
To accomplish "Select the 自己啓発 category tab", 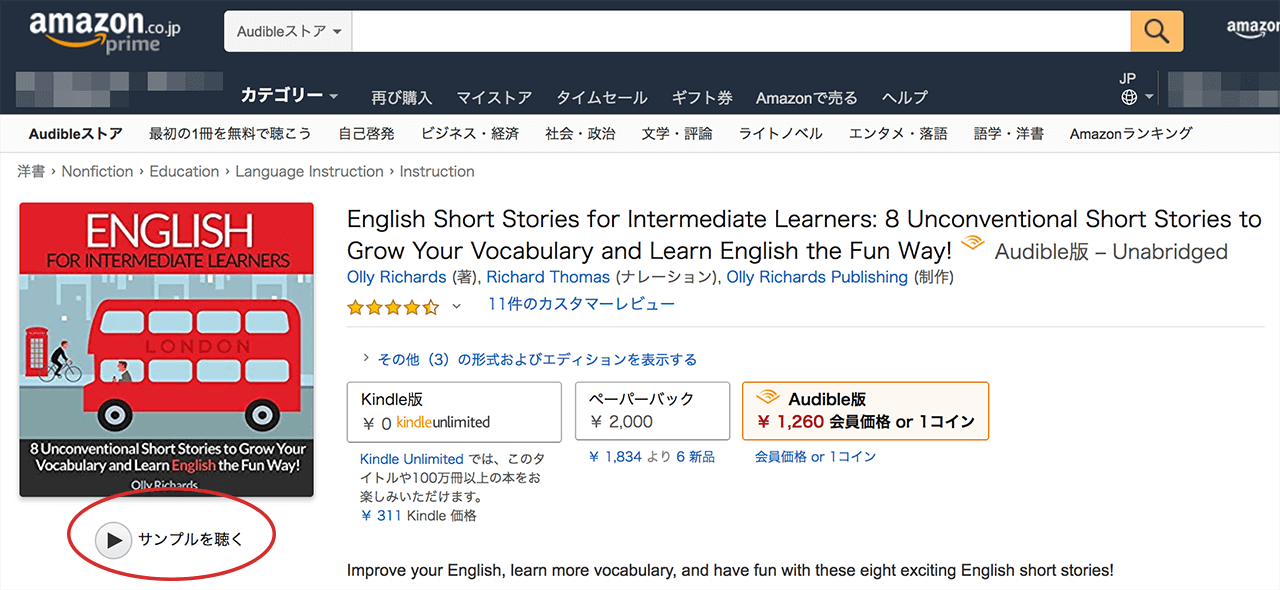I will click(366, 134).
